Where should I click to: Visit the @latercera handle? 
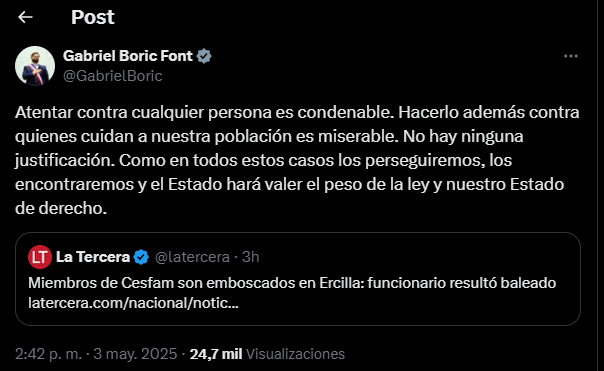click(192, 257)
